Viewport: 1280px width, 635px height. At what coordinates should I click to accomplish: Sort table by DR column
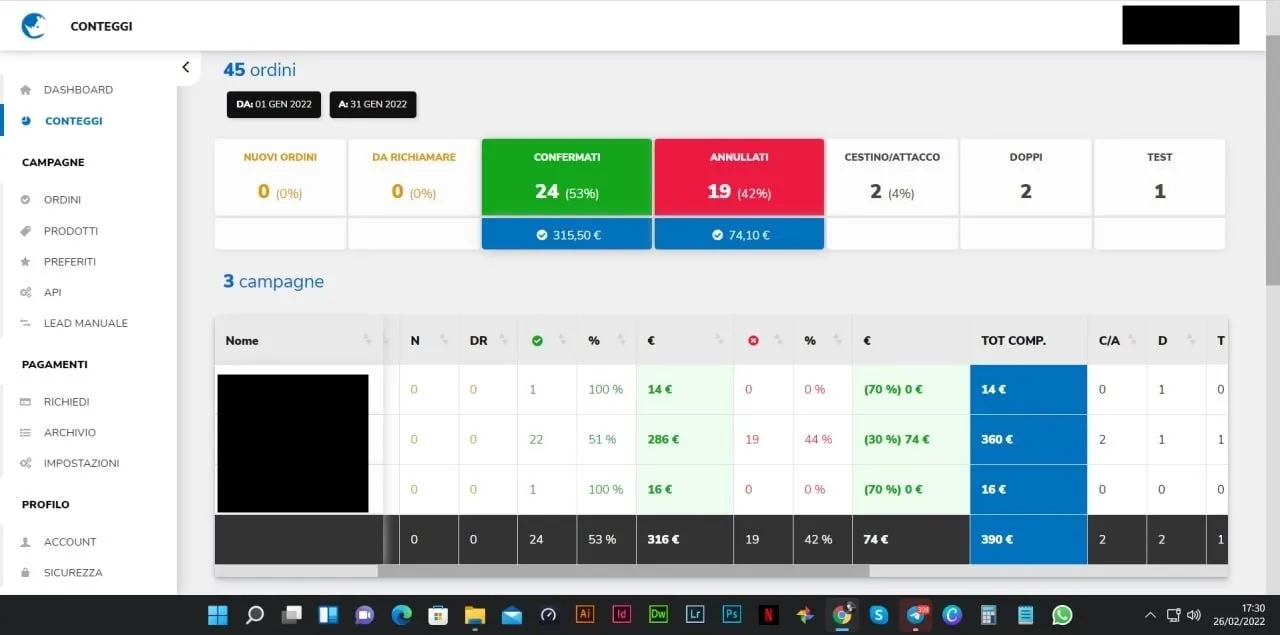point(488,341)
